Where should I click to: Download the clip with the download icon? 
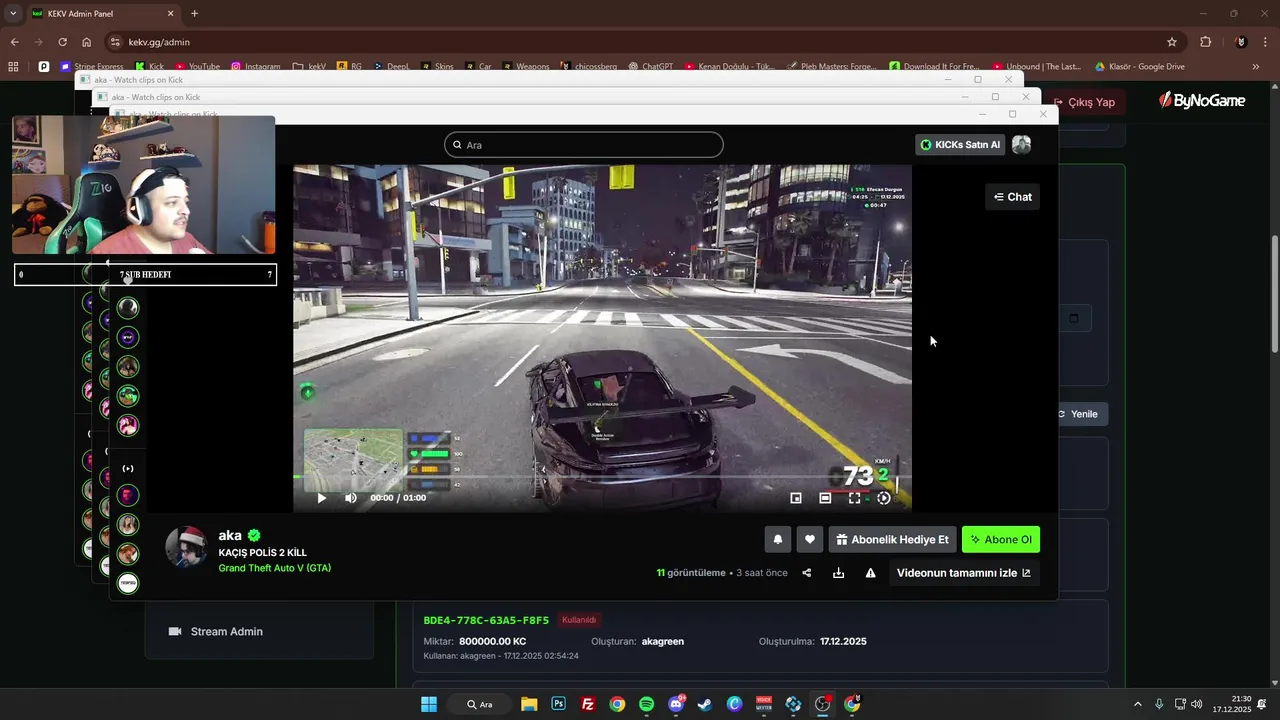[838, 573]
